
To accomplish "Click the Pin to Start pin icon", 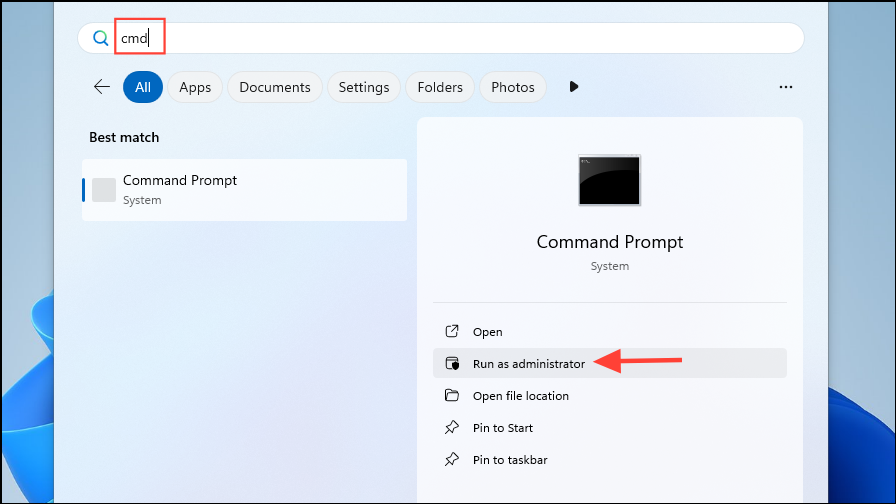I will (452, 427).
